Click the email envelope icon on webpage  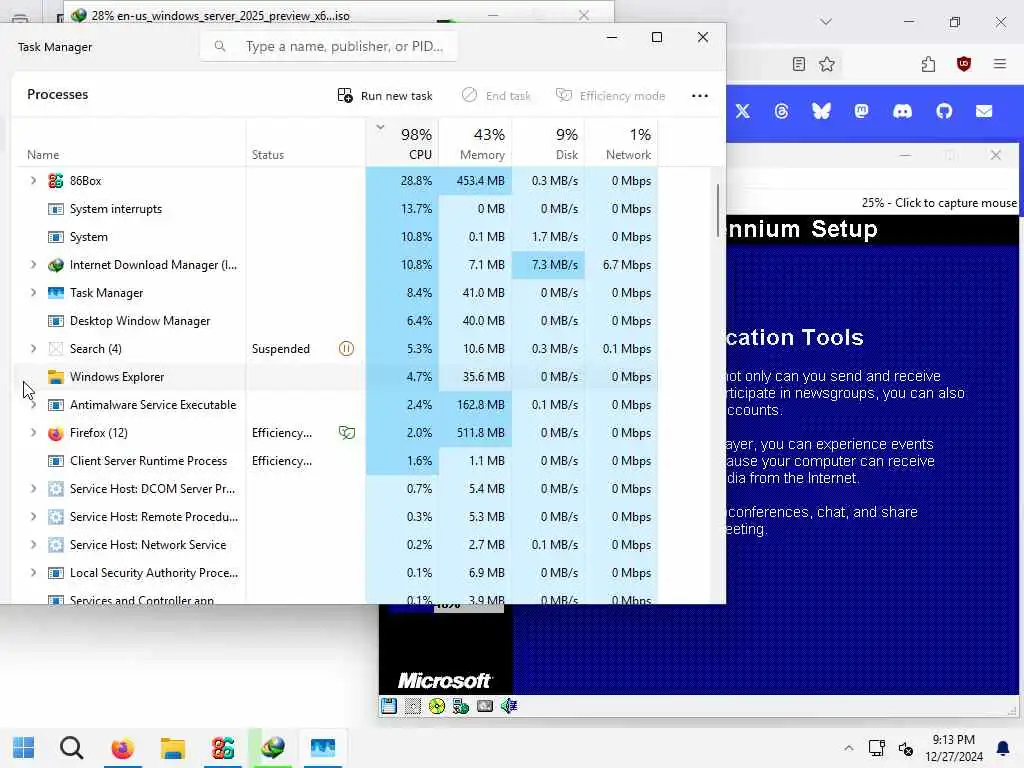[x=984, y=111]
